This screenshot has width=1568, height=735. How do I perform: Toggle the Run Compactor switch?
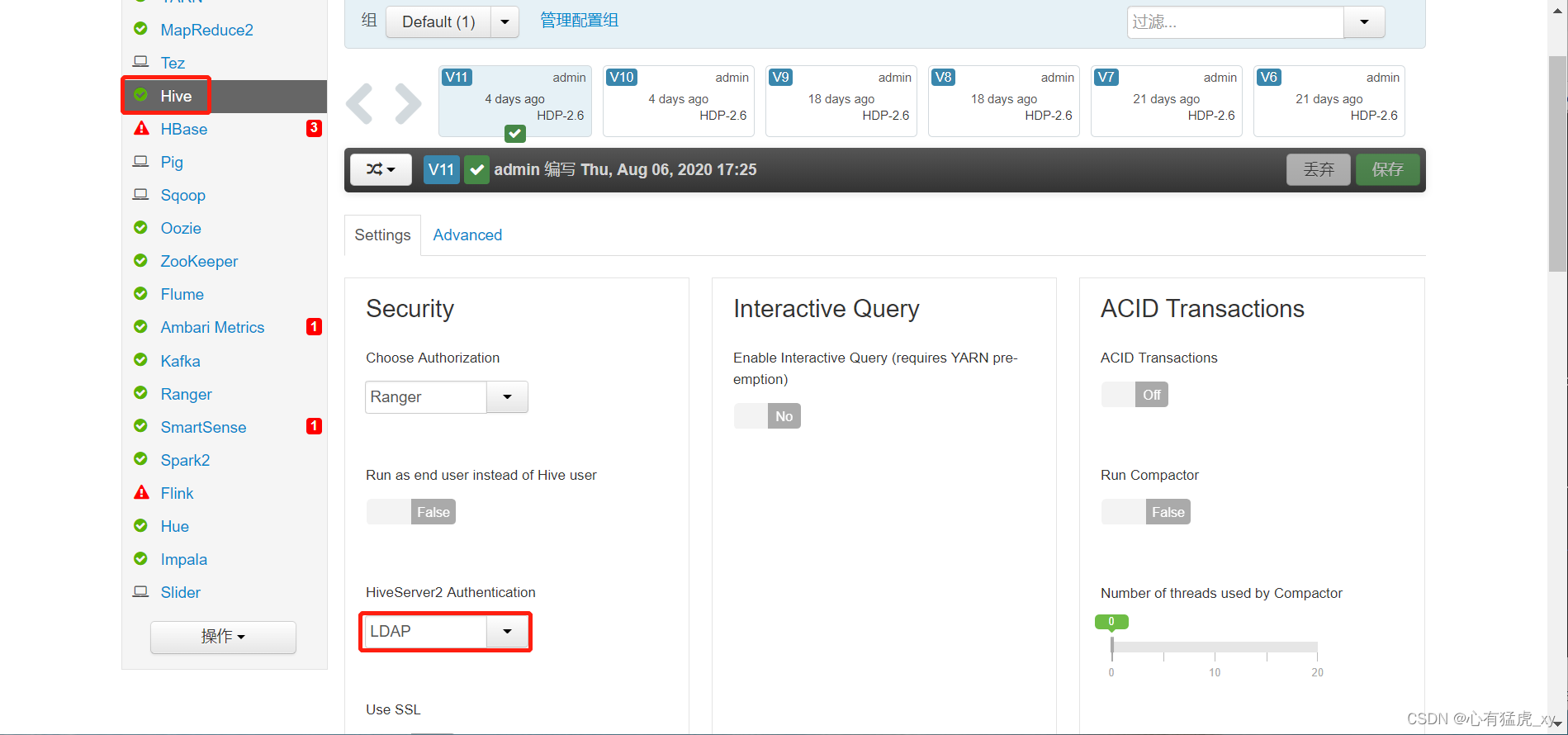tap(1146, 512)
